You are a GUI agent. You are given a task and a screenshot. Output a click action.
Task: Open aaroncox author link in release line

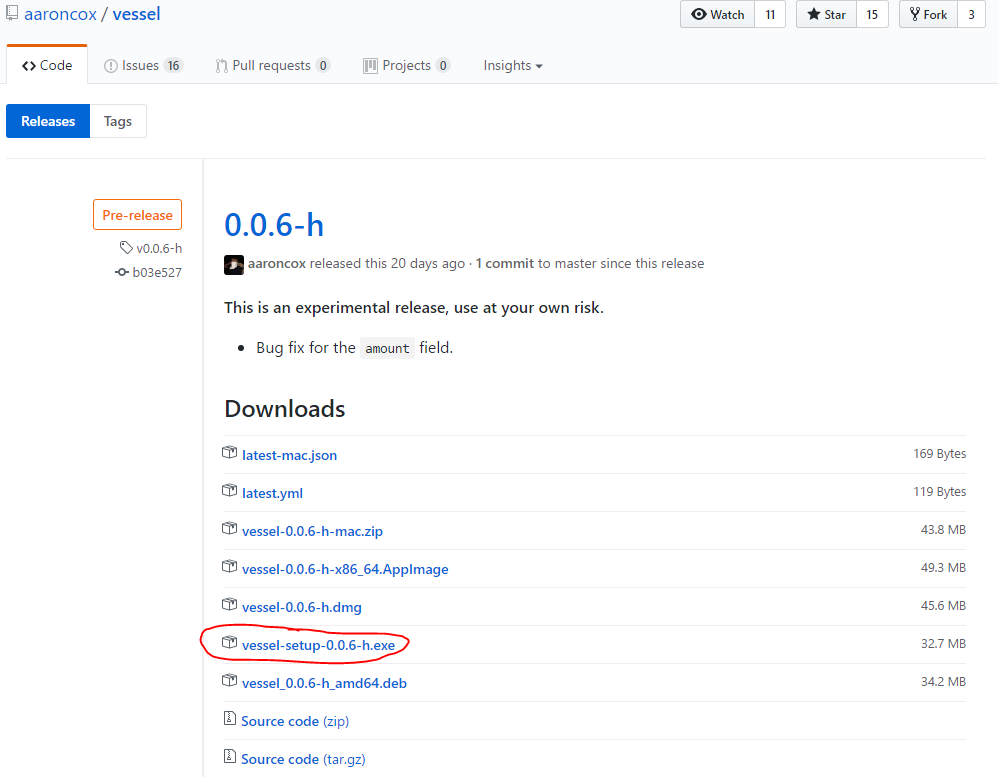(x=277, y=263)
